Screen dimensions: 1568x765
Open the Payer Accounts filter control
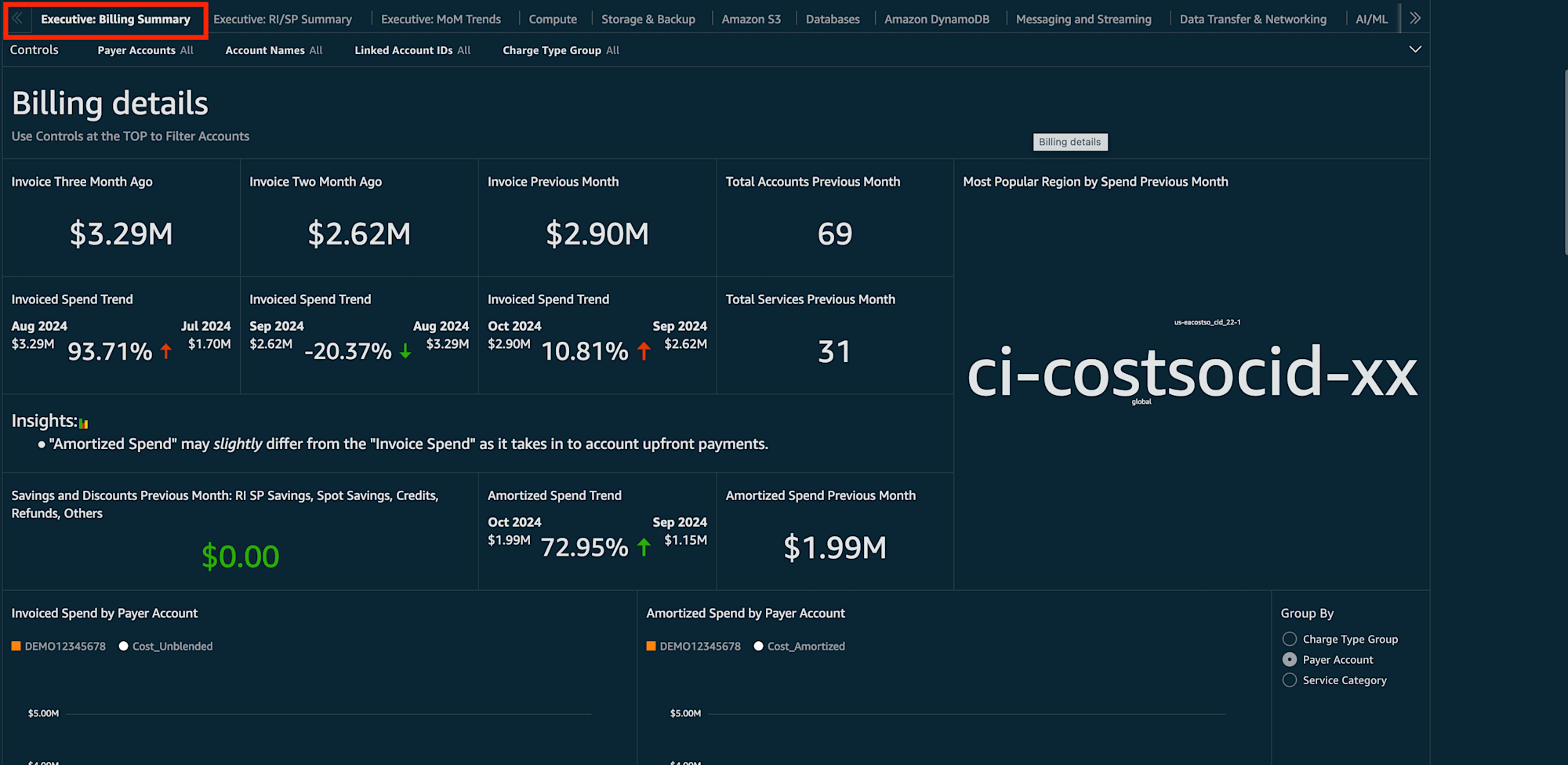point(145,50)
